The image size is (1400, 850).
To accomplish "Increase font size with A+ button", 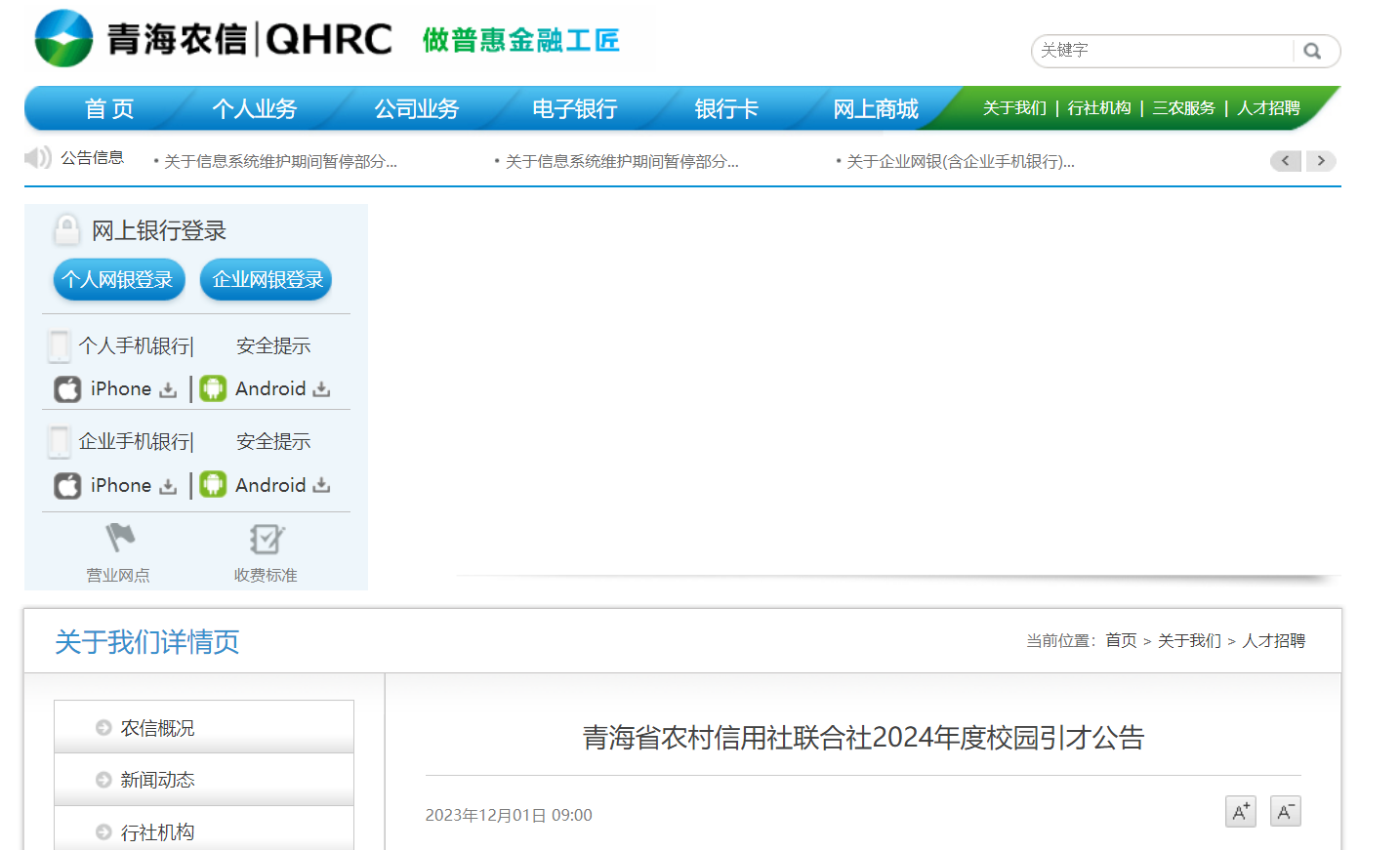I will pyautogui.click(x=1241, y=812).
